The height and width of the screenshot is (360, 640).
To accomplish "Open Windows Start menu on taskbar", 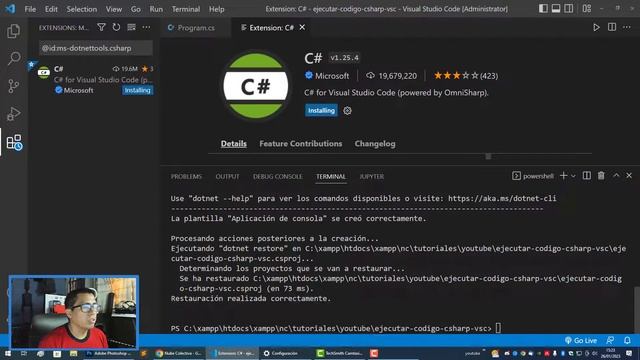I will [7, 353].
